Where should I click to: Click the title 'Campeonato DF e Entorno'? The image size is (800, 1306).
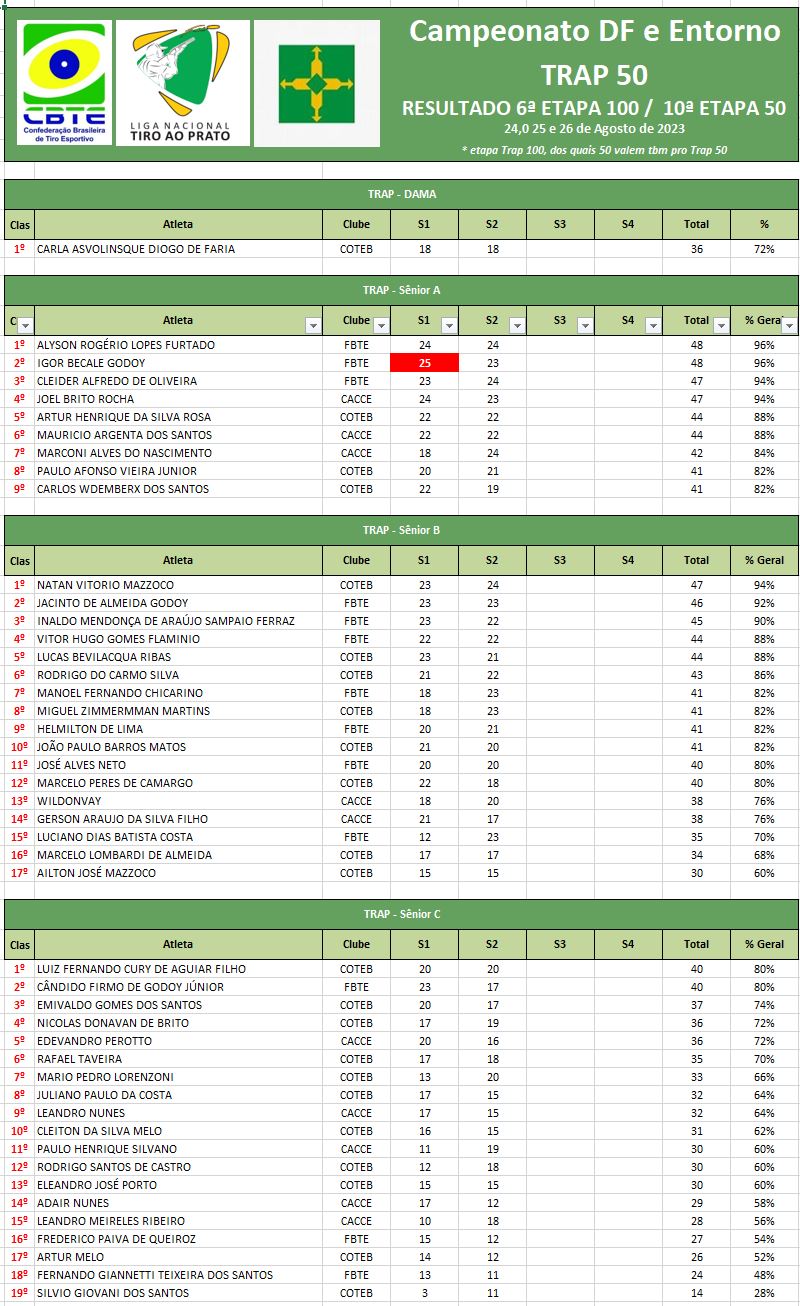tap(595, 31)
